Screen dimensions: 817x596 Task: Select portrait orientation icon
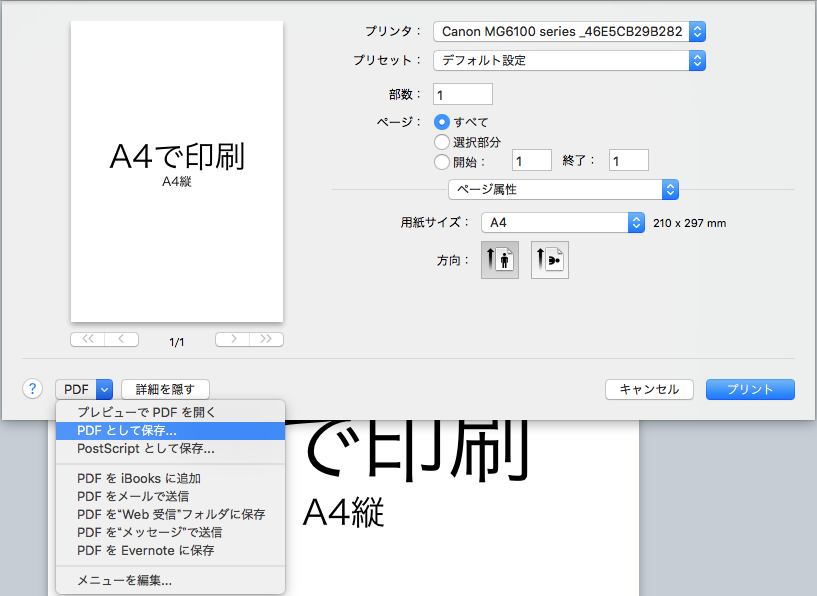(499, 260)
